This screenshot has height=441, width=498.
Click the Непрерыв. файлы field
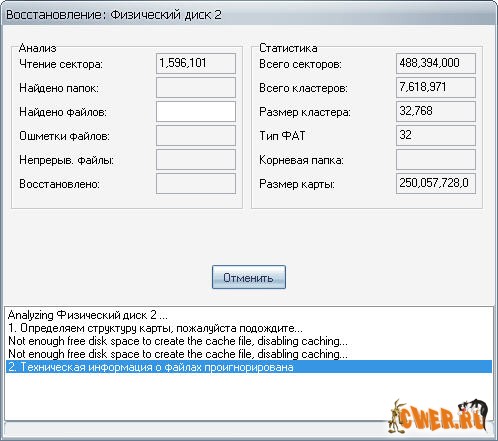coord(196,159)
